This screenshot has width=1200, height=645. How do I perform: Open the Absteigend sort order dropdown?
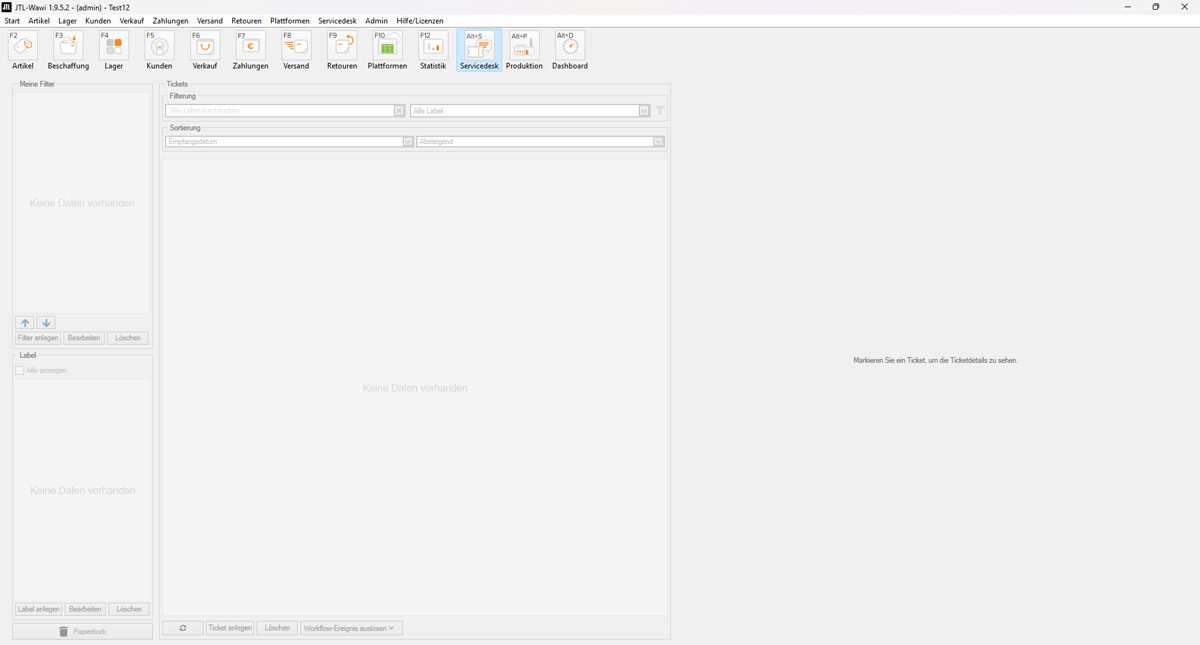point(658,141)
